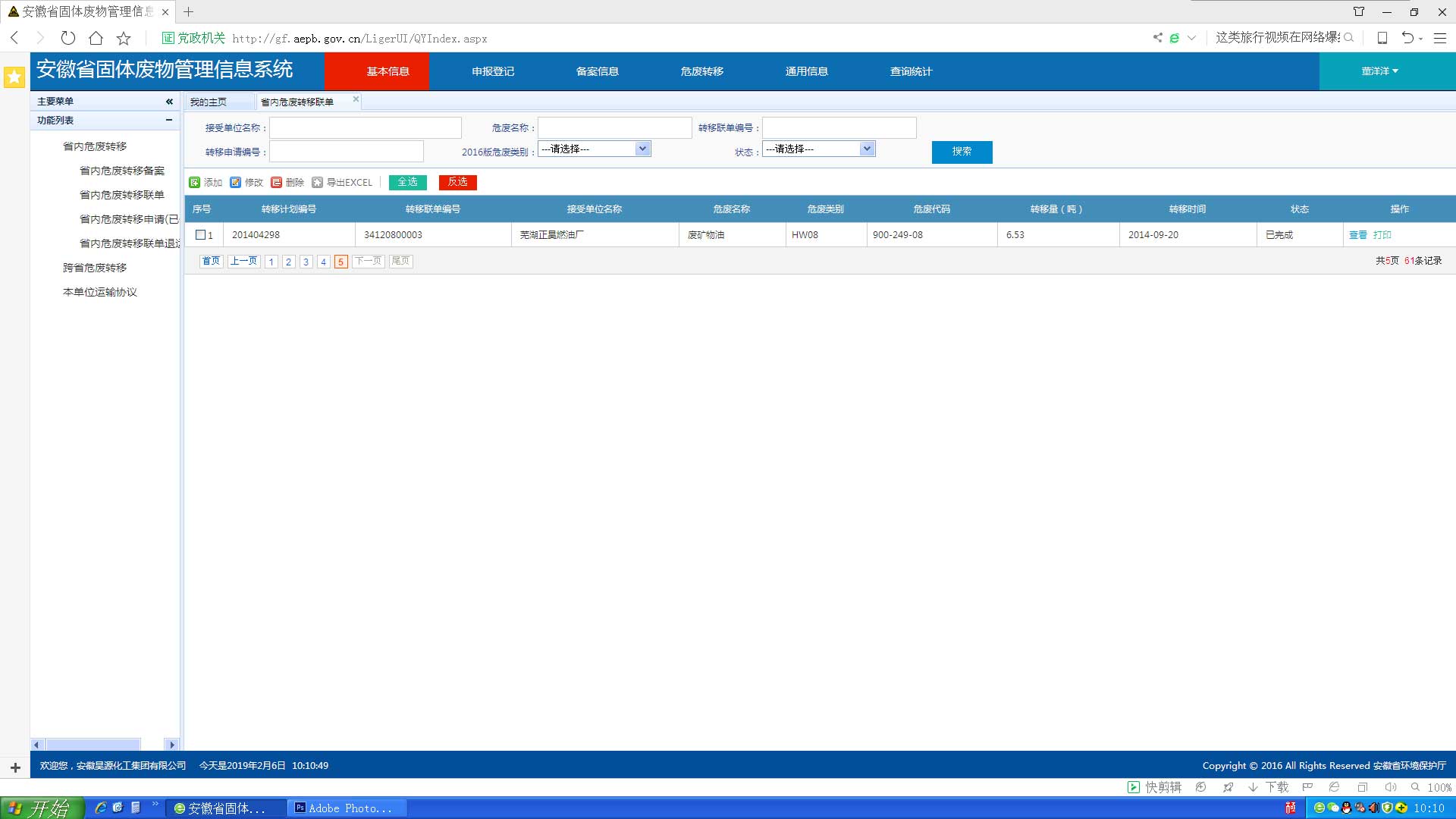Click the yellow star favorites sidebar icon

click(x=14, y=77)
